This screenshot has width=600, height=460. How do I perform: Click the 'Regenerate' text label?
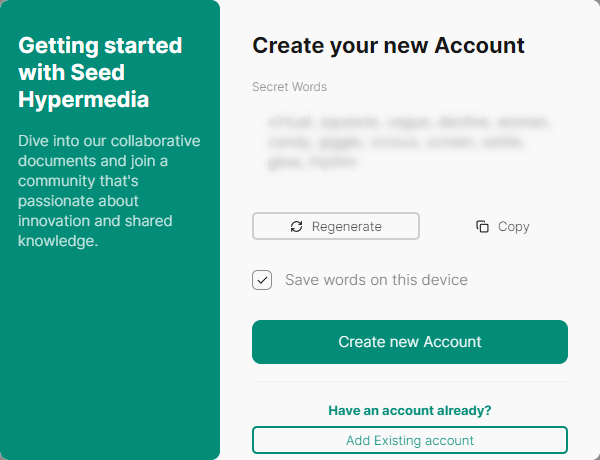[x=346, y=227]
